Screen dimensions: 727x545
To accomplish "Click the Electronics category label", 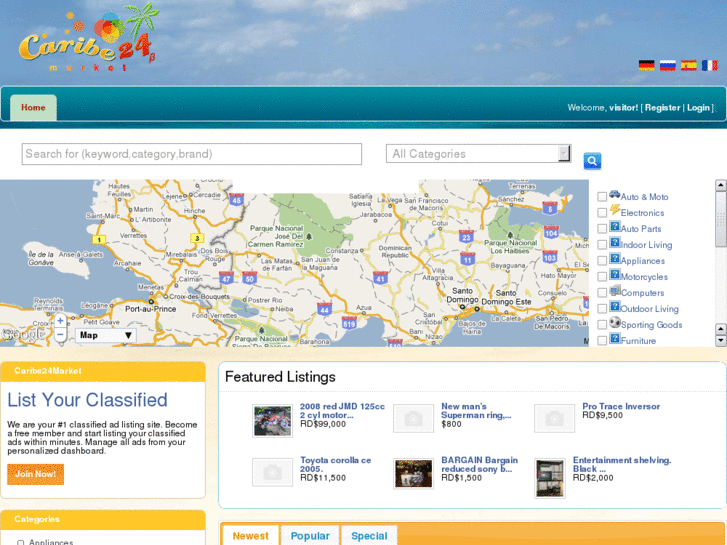I will [x=642, y=213].
